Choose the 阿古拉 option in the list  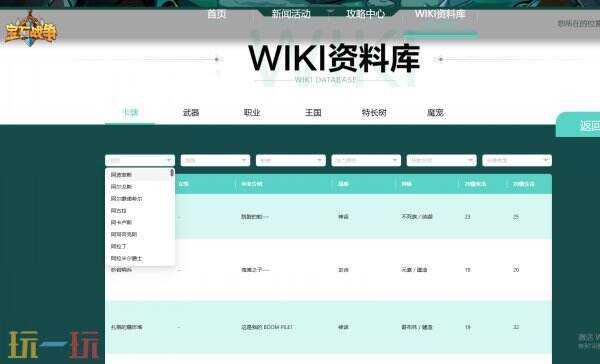(119, 211)
